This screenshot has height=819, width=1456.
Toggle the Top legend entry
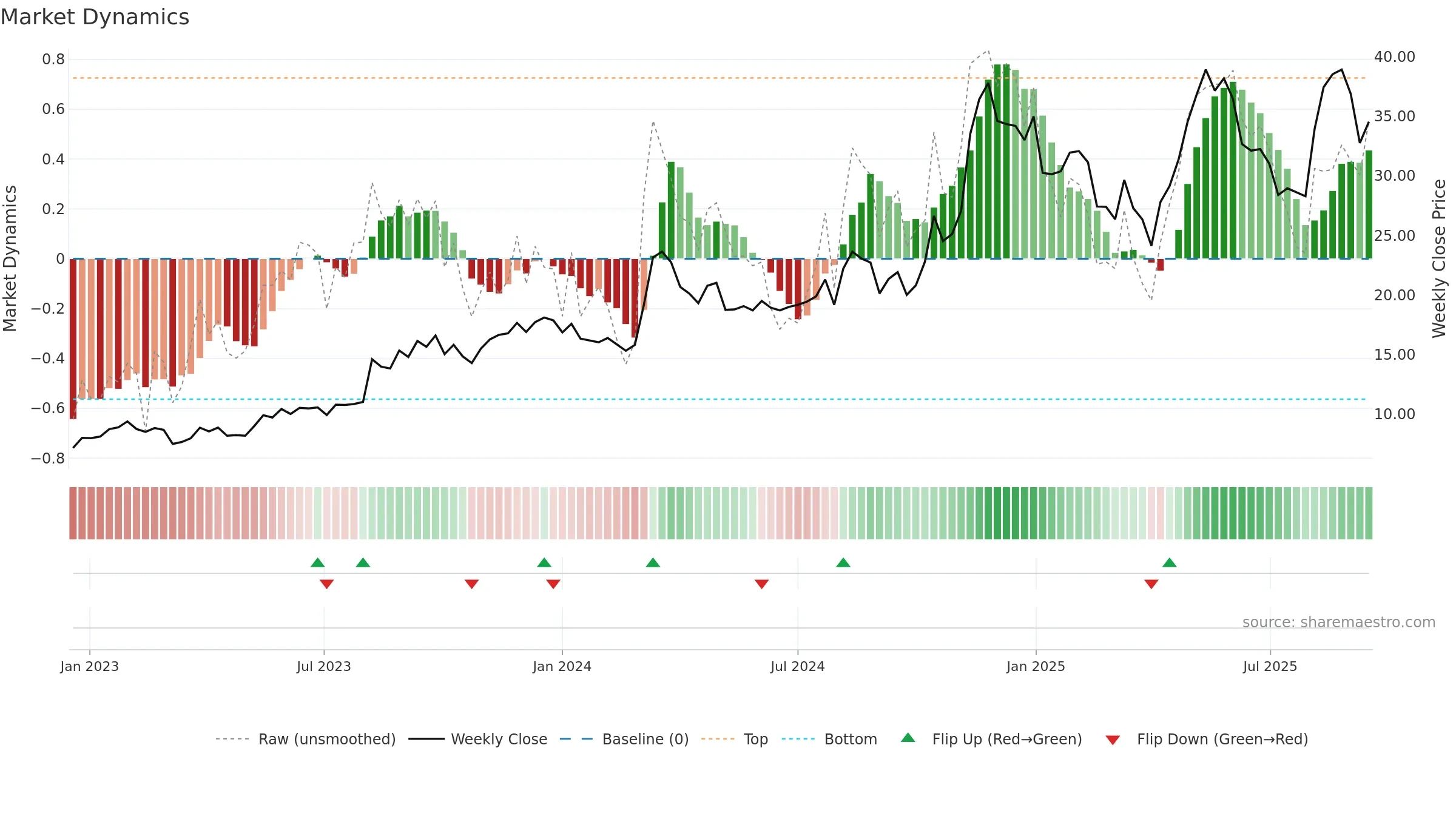[735, 739]
